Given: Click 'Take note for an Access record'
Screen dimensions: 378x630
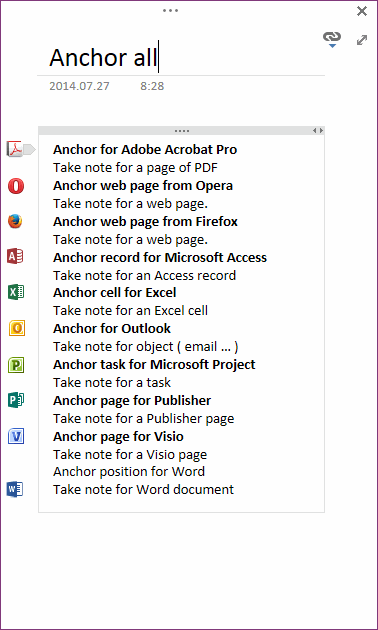Looking at the screenshot, I should click(x=145, y=276).
